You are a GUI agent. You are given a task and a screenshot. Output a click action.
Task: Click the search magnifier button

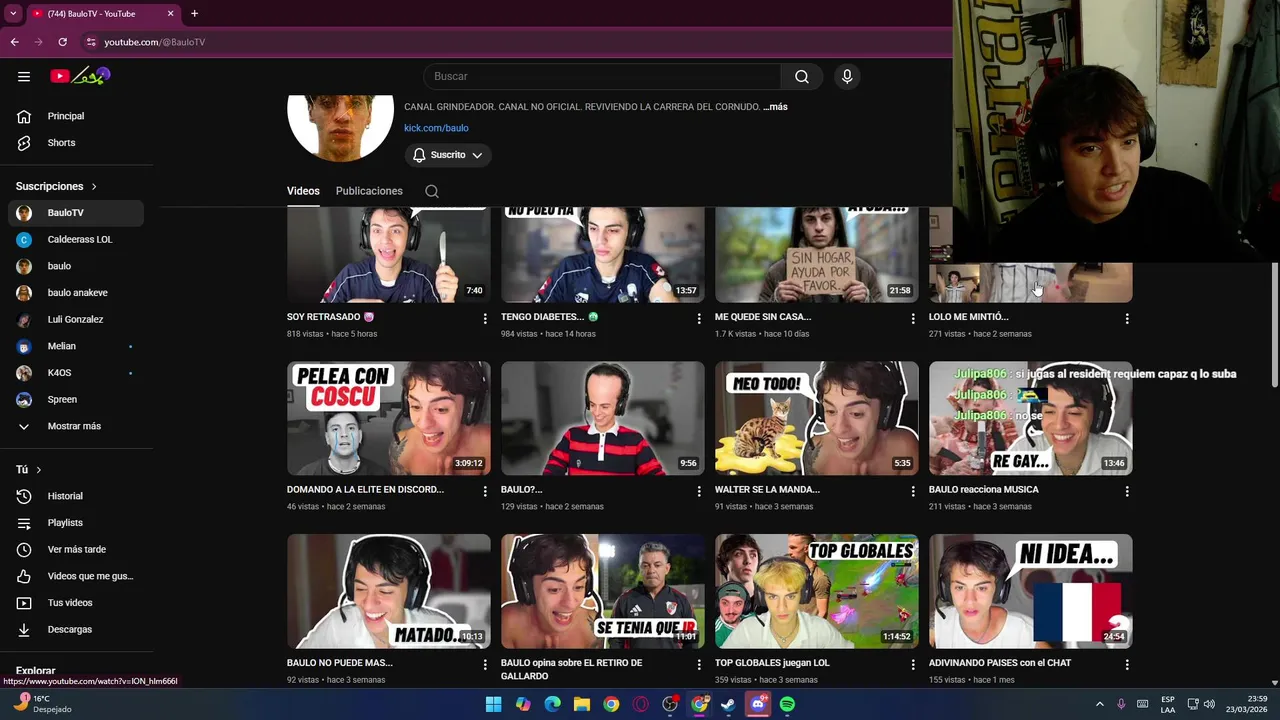click(x=802, y=76)
